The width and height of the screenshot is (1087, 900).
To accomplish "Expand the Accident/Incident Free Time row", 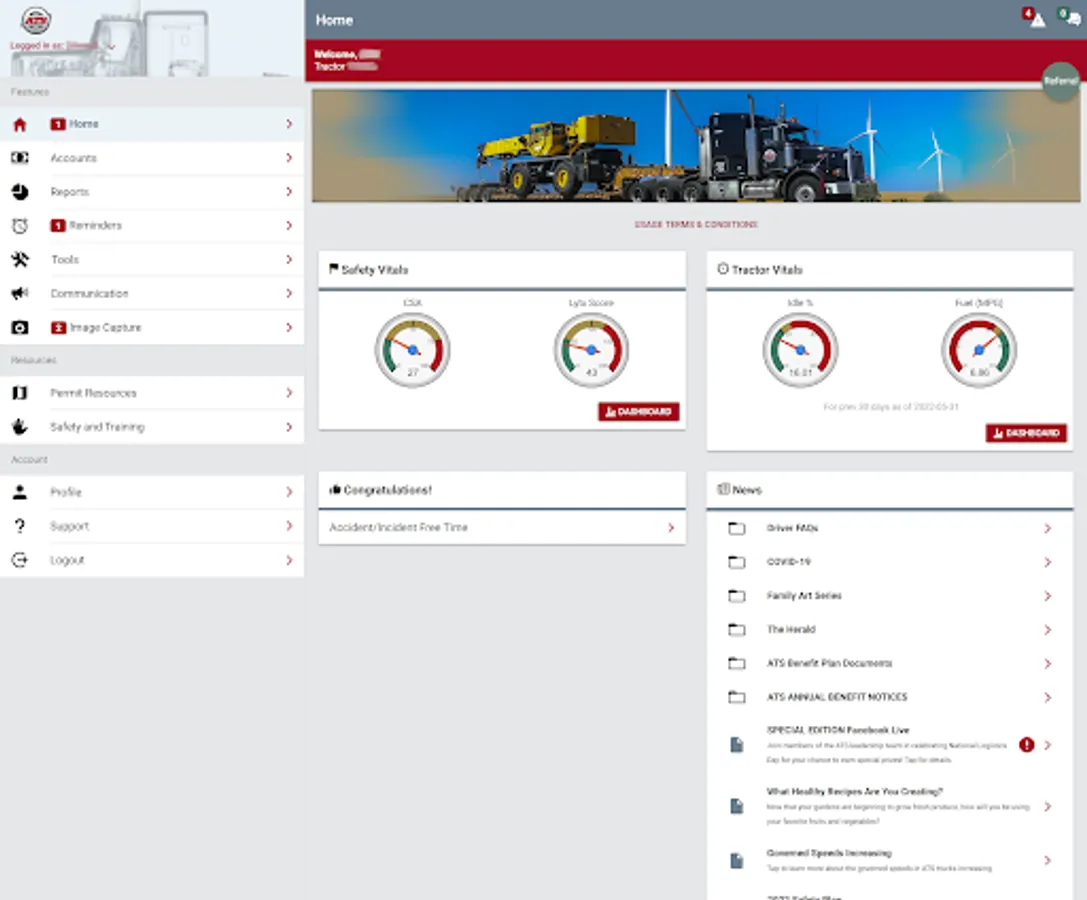I will coord(502,527).
